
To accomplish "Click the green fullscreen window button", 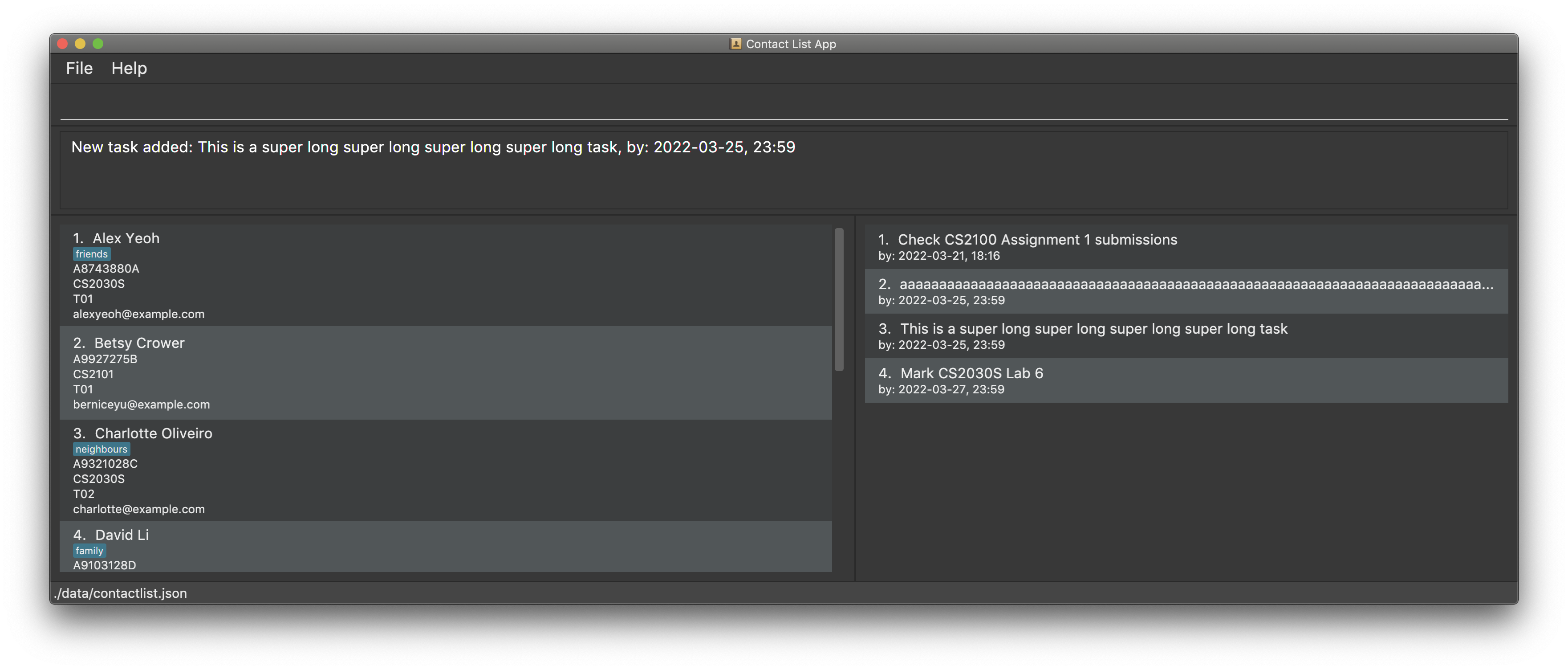I will [x=98, y=44].
